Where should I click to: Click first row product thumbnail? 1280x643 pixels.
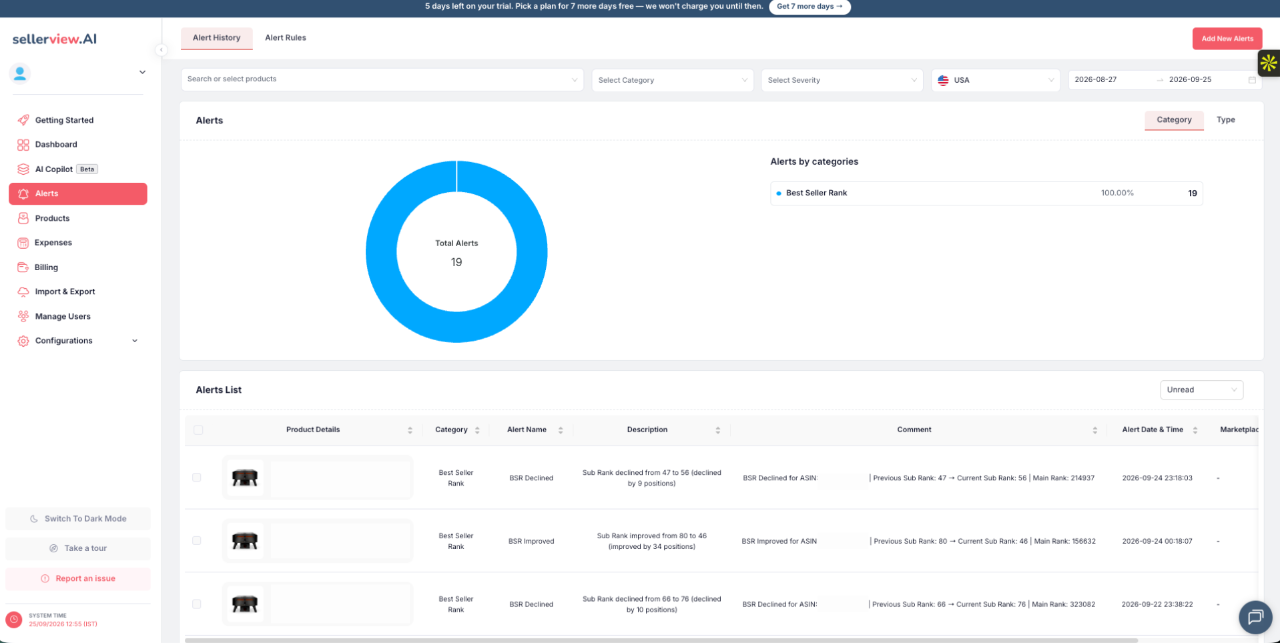pos(245,478)
